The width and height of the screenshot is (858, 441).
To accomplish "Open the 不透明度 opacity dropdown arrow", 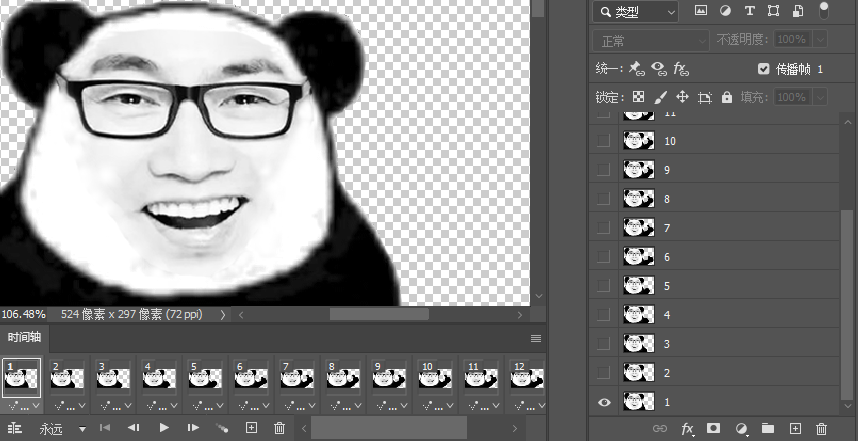I will [x=820, y=39].
